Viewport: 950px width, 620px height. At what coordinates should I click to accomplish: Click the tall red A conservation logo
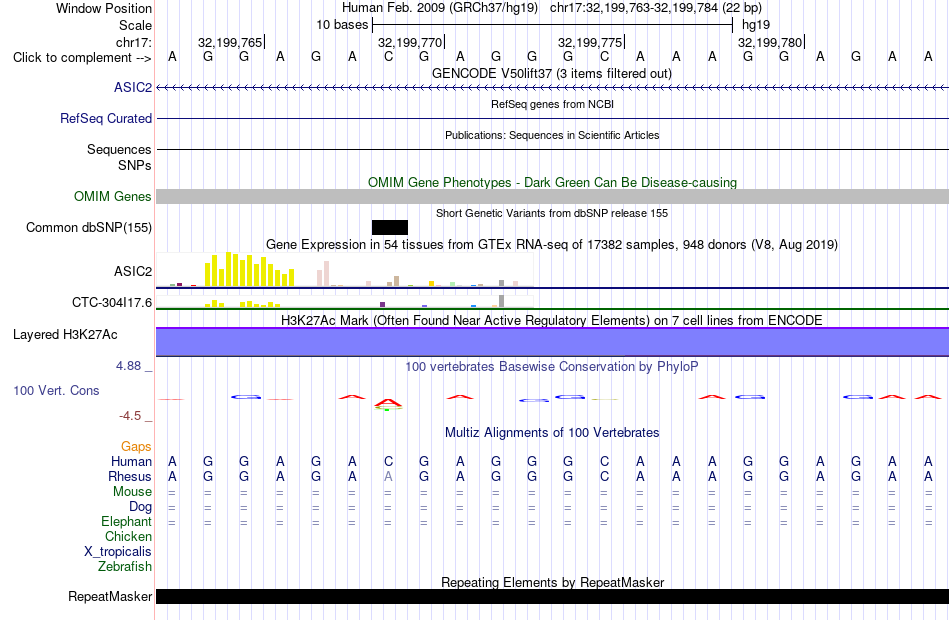(x=388, y=402)
